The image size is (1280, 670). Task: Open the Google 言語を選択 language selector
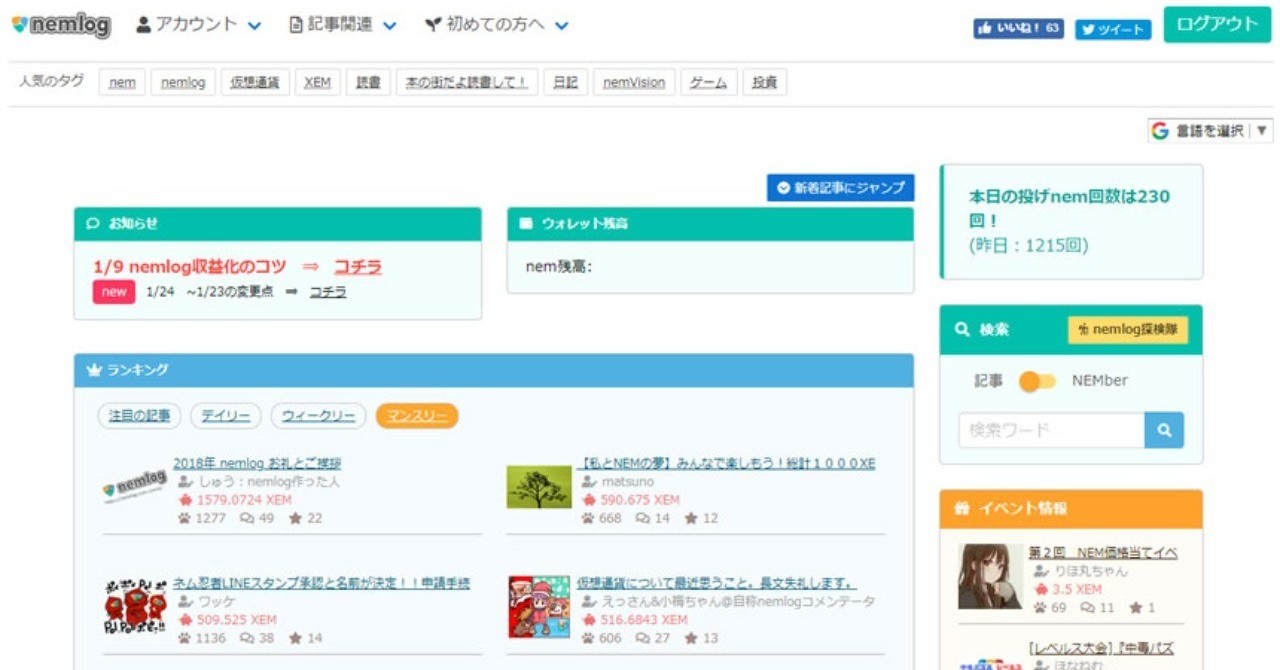(1210, 131)
